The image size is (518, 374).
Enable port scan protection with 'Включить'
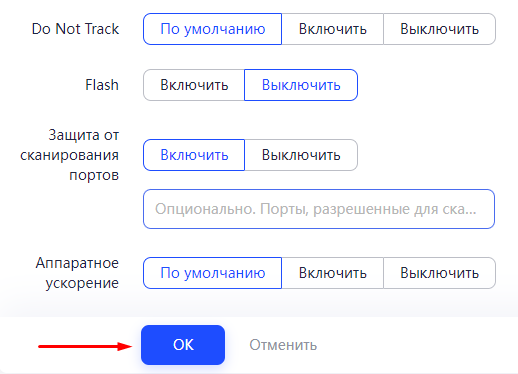pos(194,155)
